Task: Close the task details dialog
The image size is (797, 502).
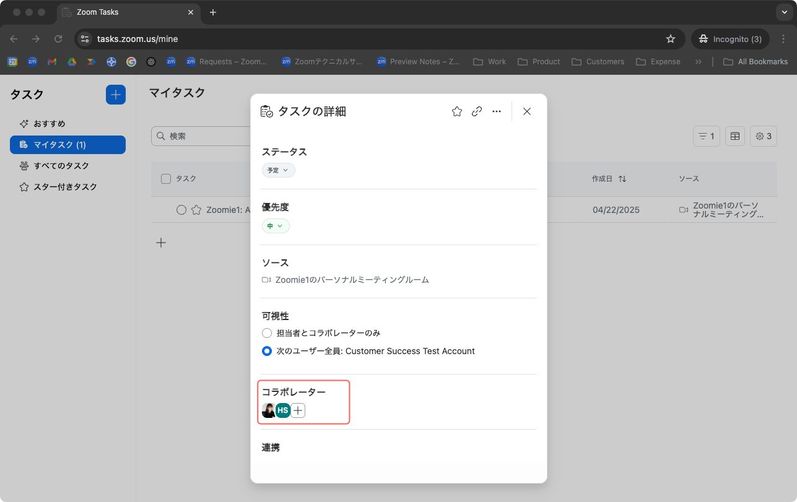Action: click(x=527, y=112)
